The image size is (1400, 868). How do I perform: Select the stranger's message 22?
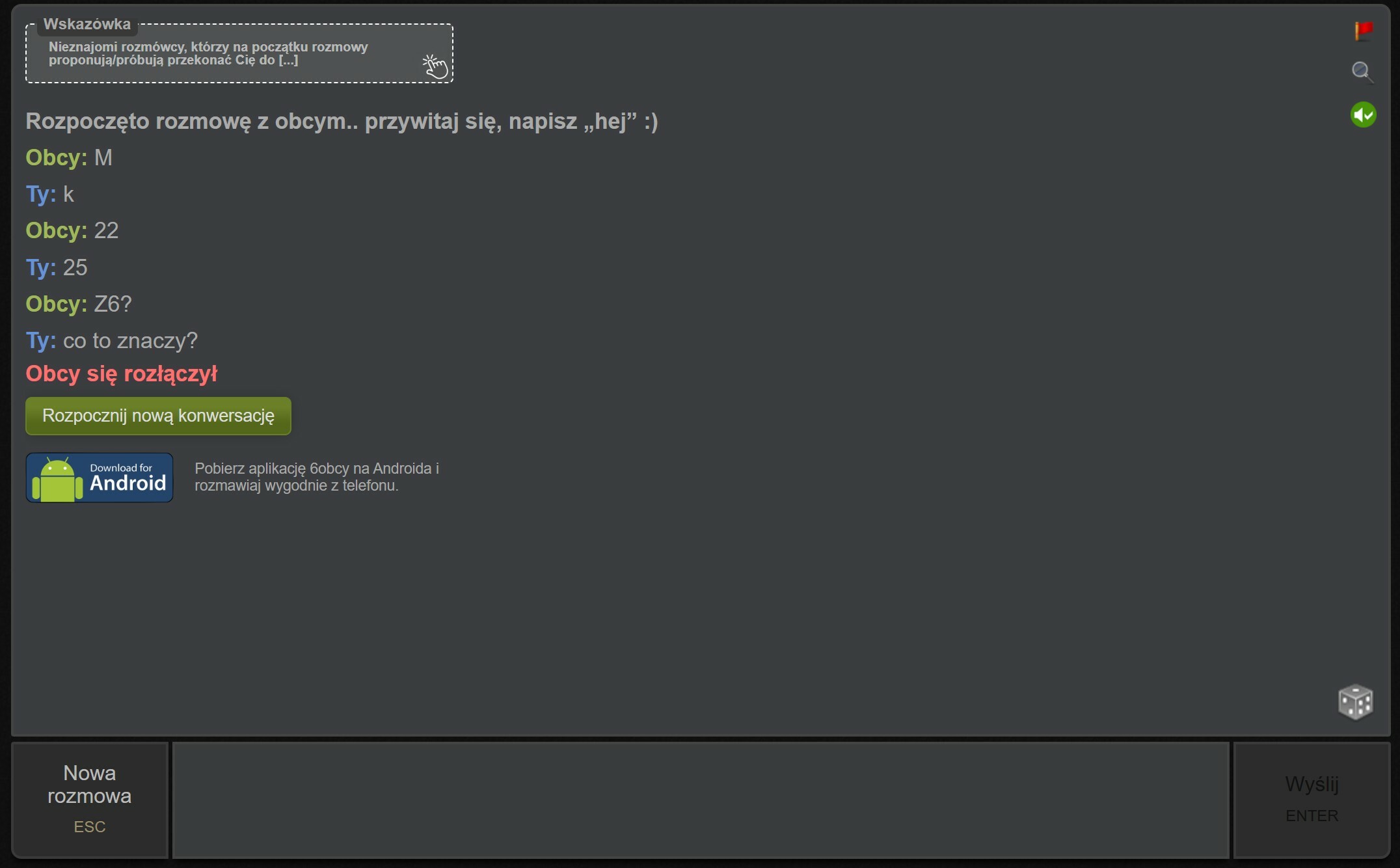click(x=106, y=230)
